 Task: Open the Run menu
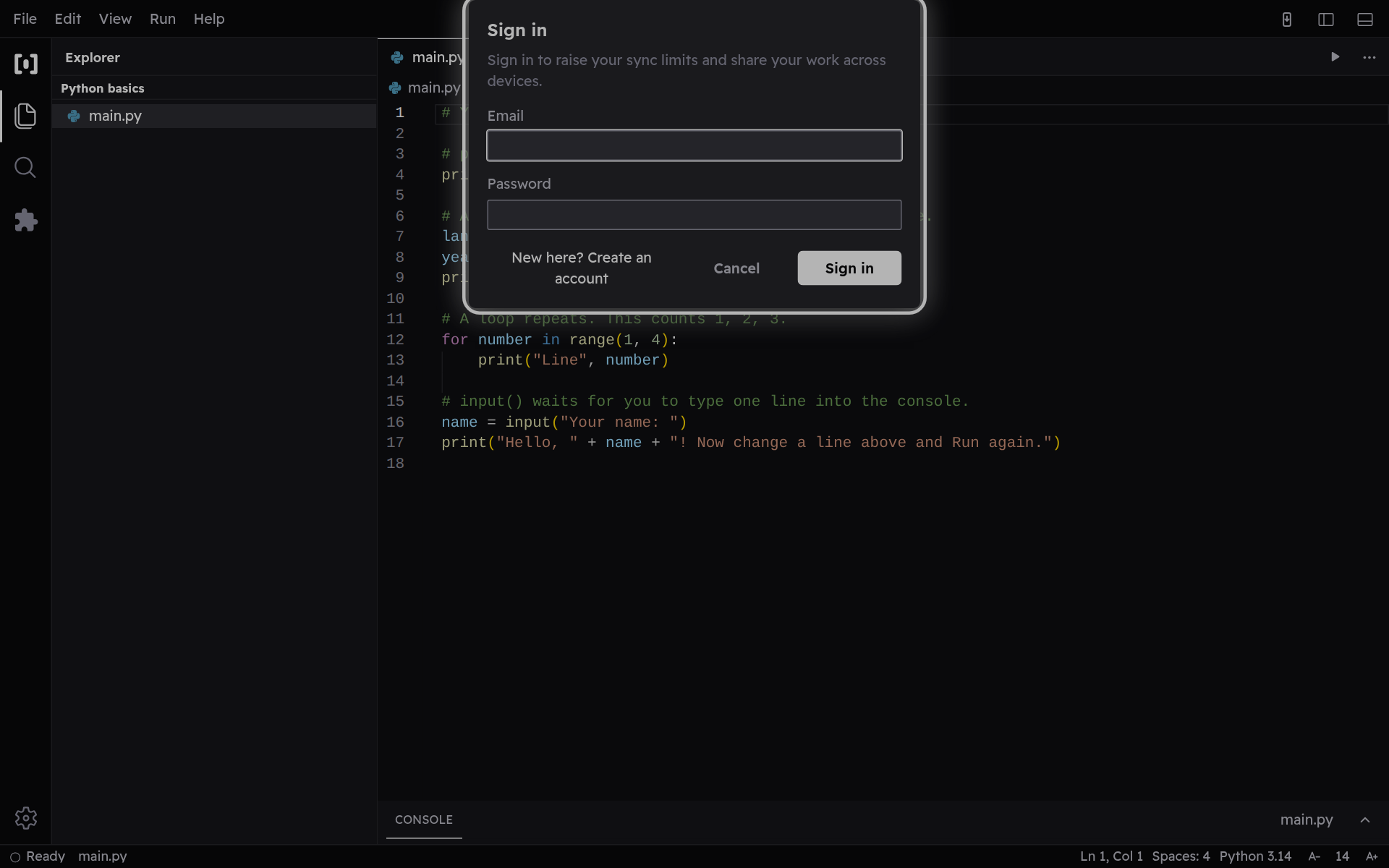(163, 19)
